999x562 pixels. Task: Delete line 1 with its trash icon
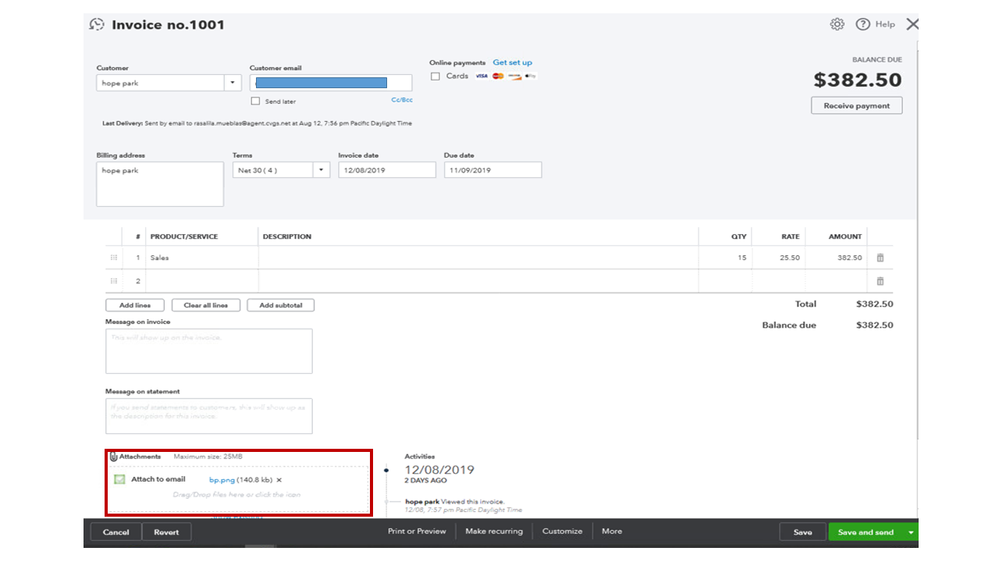click(x=880, y=258)
